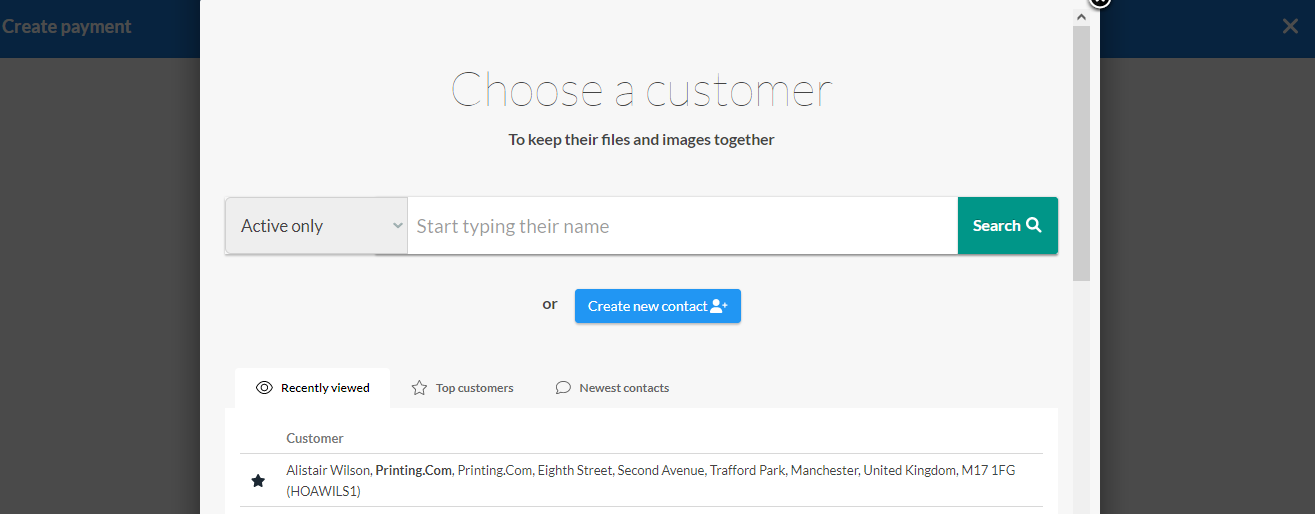Image resolution: width=1315 pixels, height=514 pixels.
Task: Switch to the Top customers tab
Action: (x=462, y=387)
